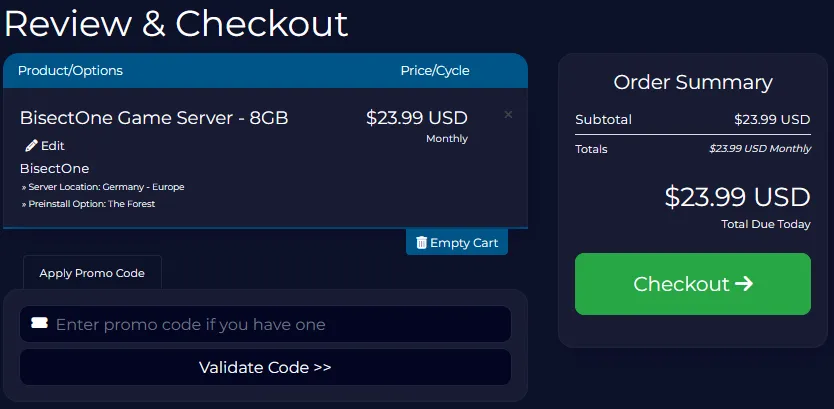Click the pencil Edit icon
This screenshot has width=834, height=409.
[x=31, y=146]
